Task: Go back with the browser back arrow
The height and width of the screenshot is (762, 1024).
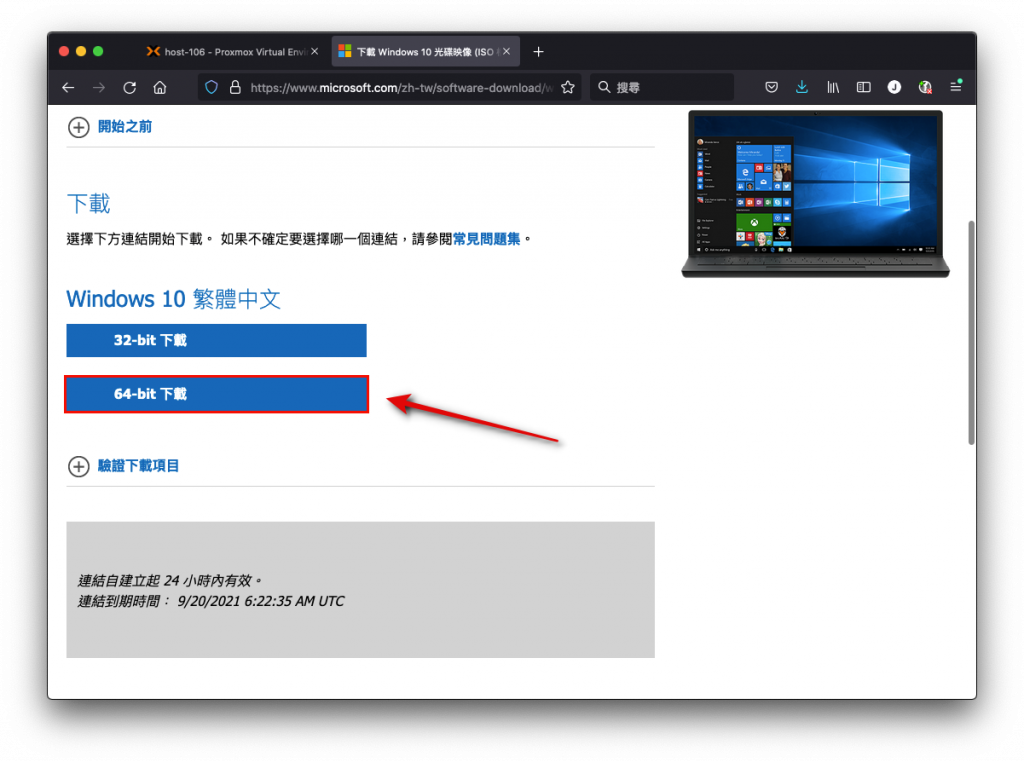Action: [x=68, y=87]
